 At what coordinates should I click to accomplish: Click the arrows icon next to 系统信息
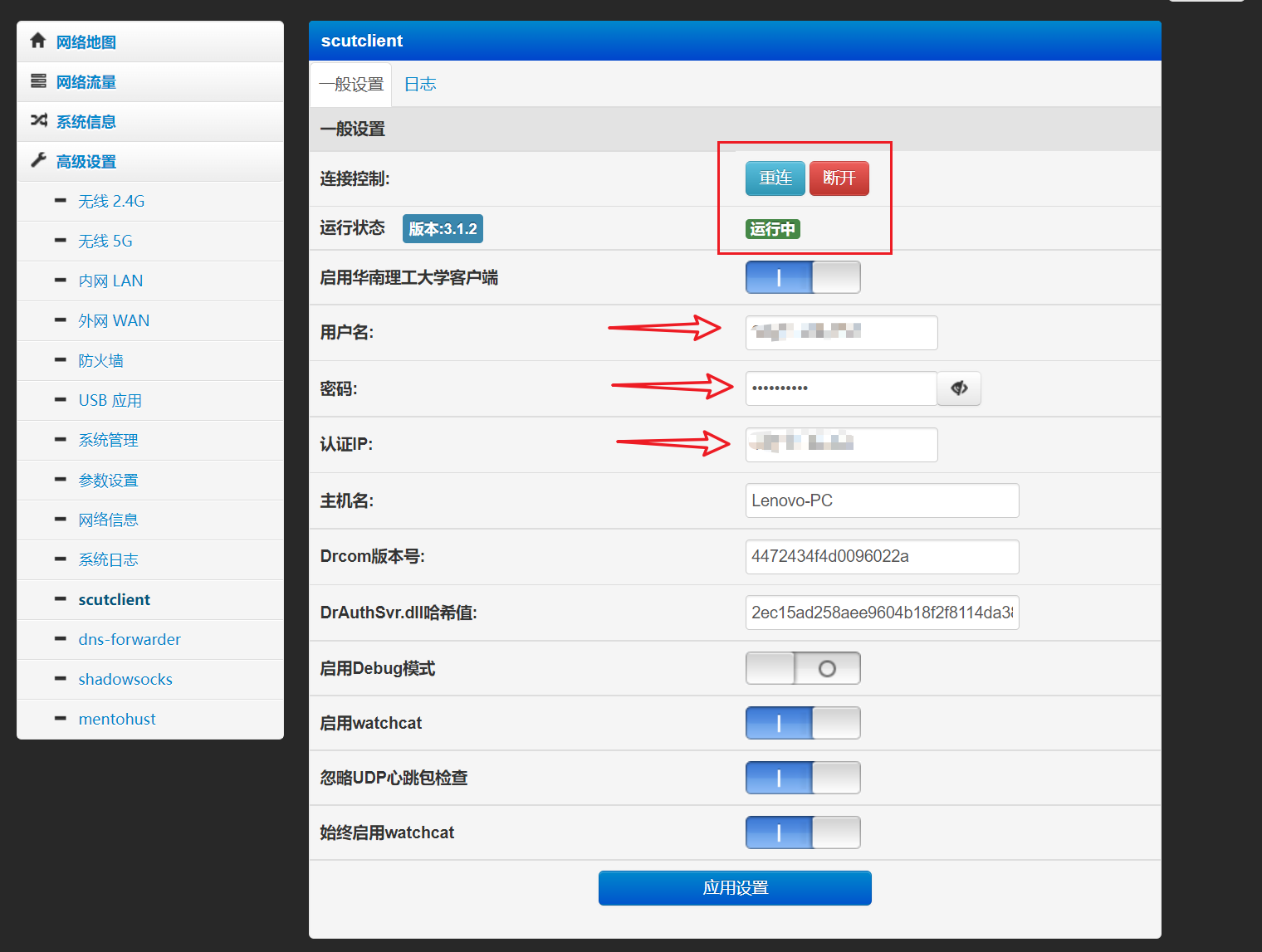pos(38,120)
